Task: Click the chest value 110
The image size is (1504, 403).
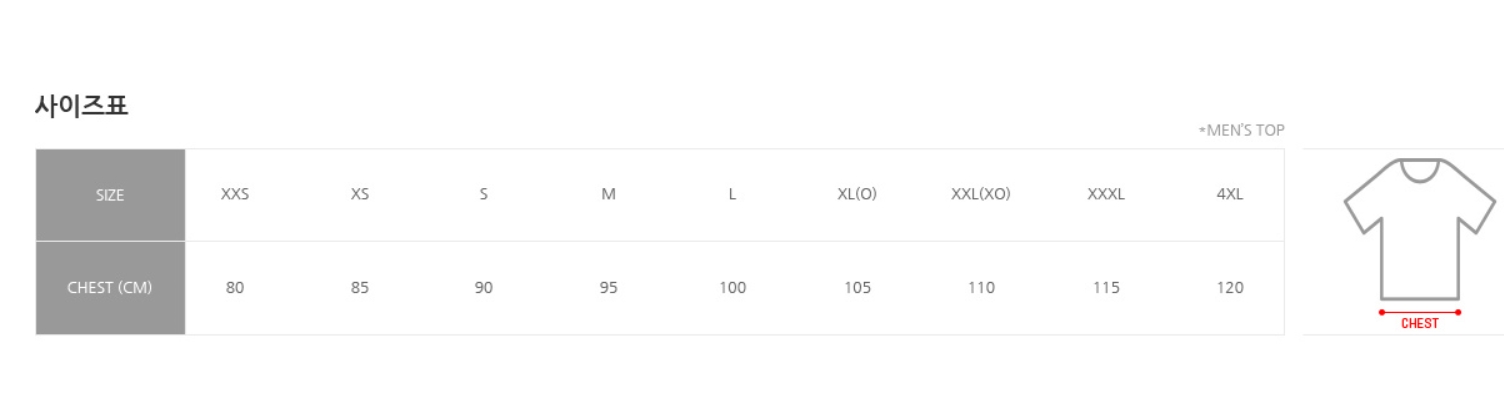Action: [981, 288]
